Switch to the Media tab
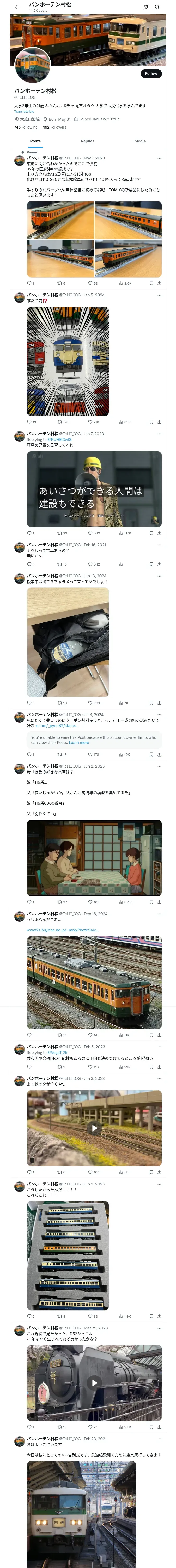This screenshot has width=176, height=1568. (x=140, y=141)
